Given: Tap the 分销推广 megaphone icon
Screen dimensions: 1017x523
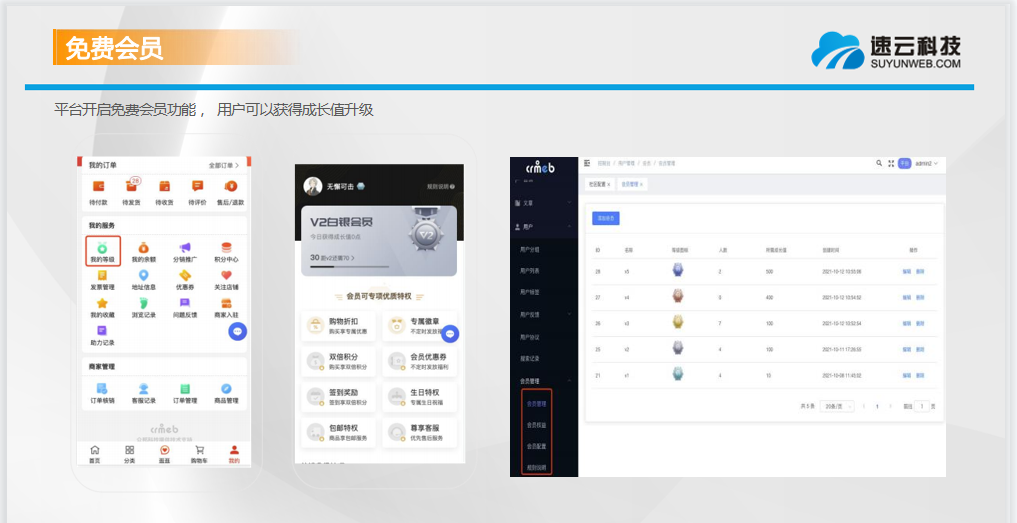Looking at the screenshot, I should (x=185, y=249).
